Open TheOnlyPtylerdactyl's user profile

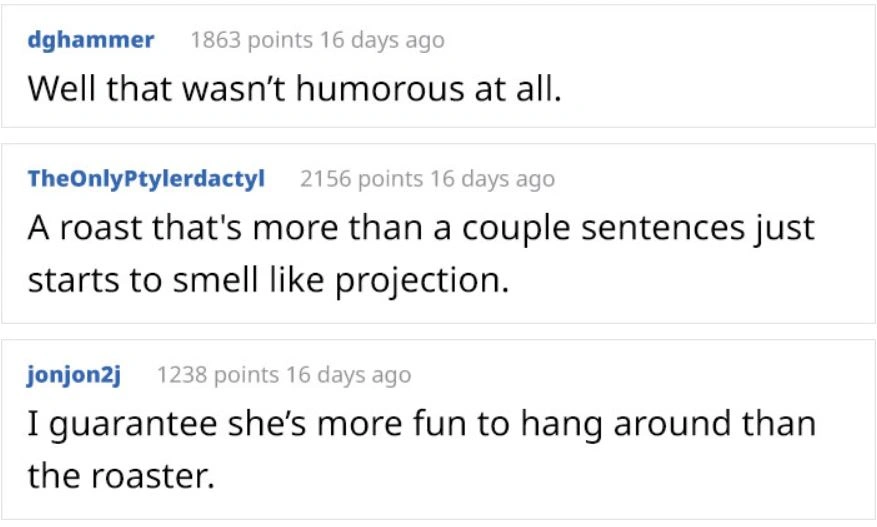[x=146, y=179]
